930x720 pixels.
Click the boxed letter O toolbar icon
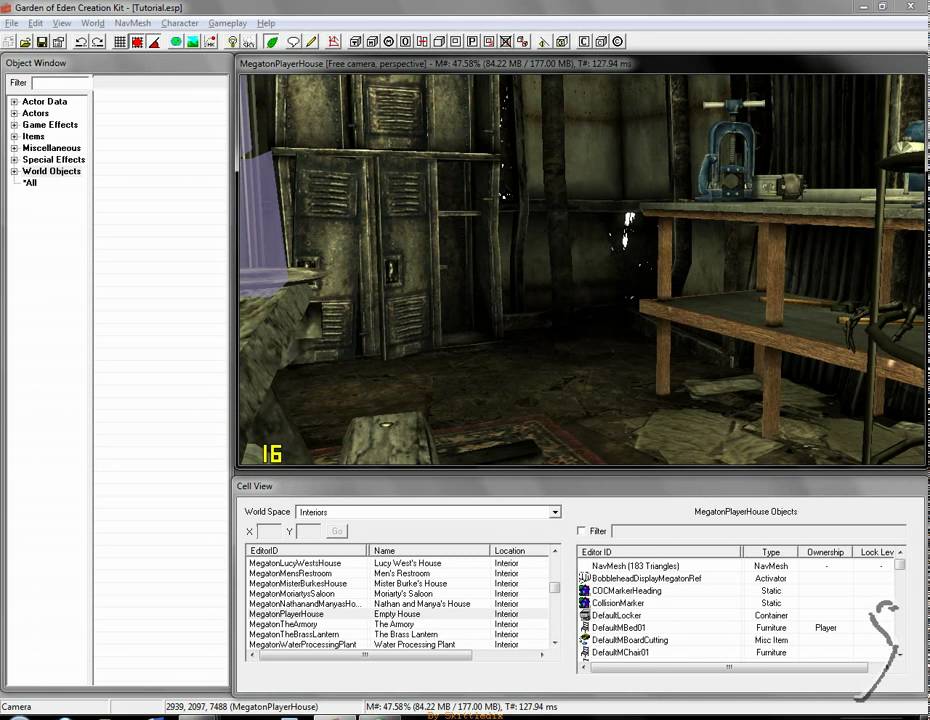click(x=405, y=42)
